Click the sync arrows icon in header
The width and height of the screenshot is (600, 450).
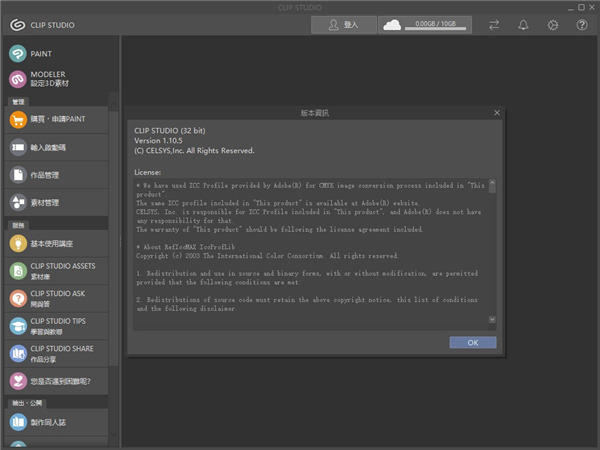pos(493,25)
